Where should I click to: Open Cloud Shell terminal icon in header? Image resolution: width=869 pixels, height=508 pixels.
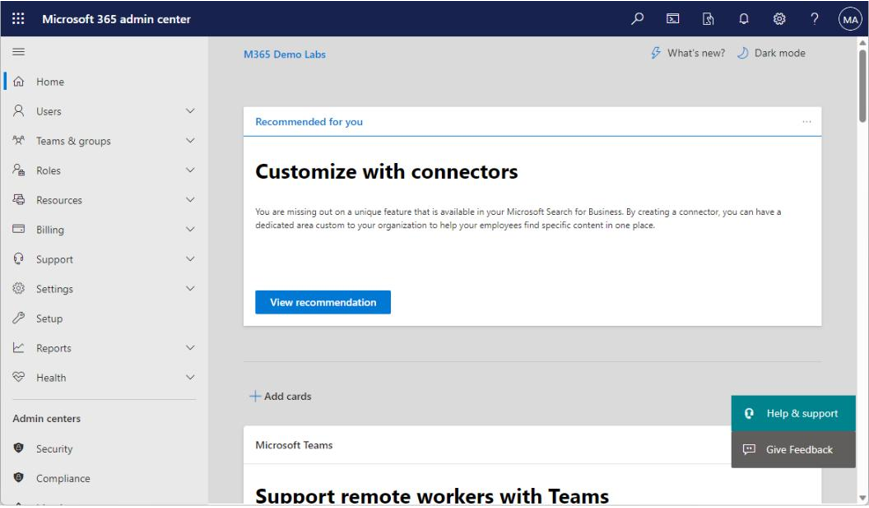click(673, 19)
